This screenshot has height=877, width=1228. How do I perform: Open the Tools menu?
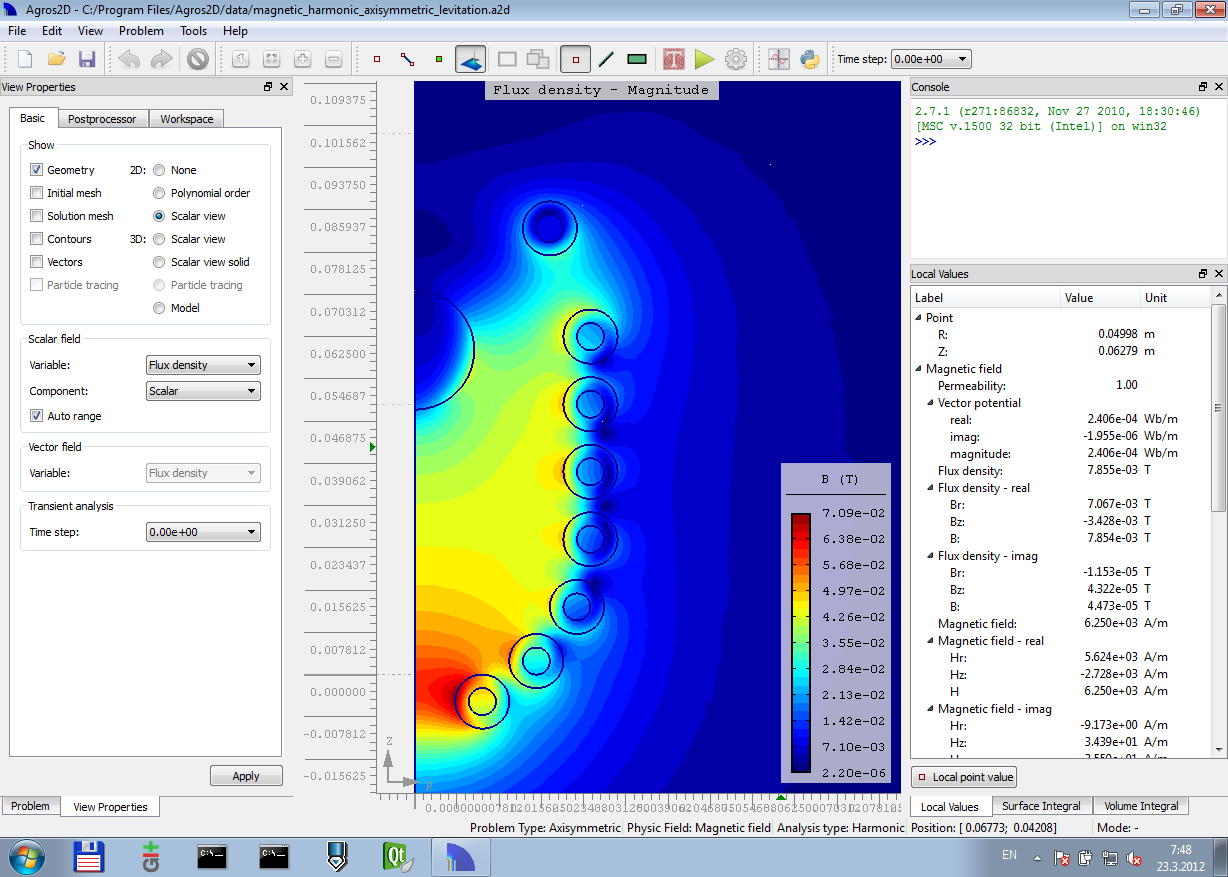tap(193, 31)
